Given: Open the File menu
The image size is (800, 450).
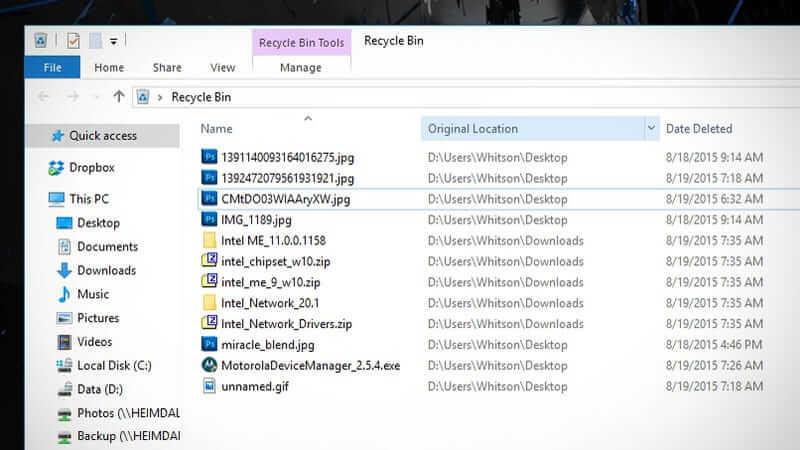Looking at the screenshot, I should pos(53,67).
